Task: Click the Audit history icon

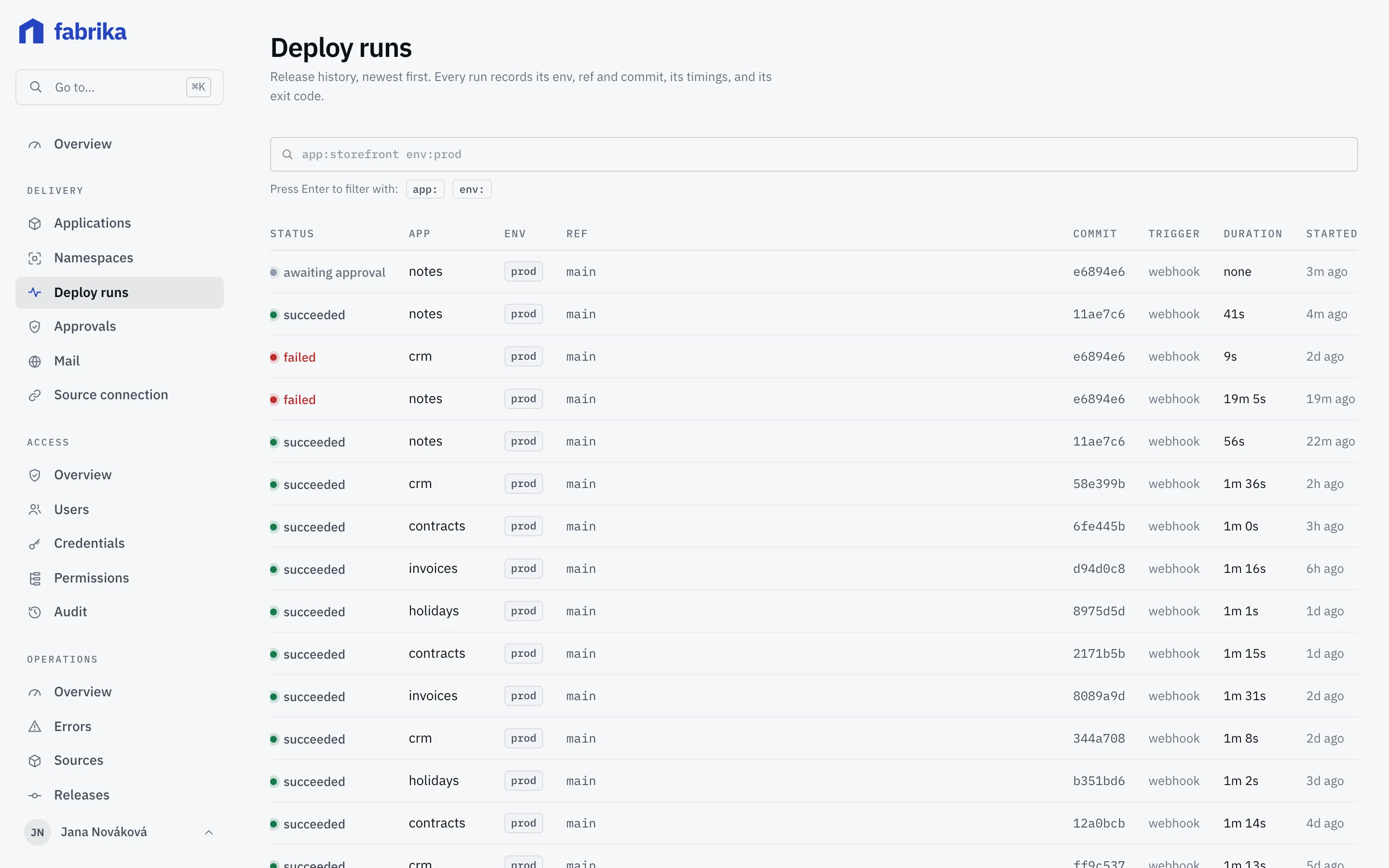Action: tap(35, 612)
